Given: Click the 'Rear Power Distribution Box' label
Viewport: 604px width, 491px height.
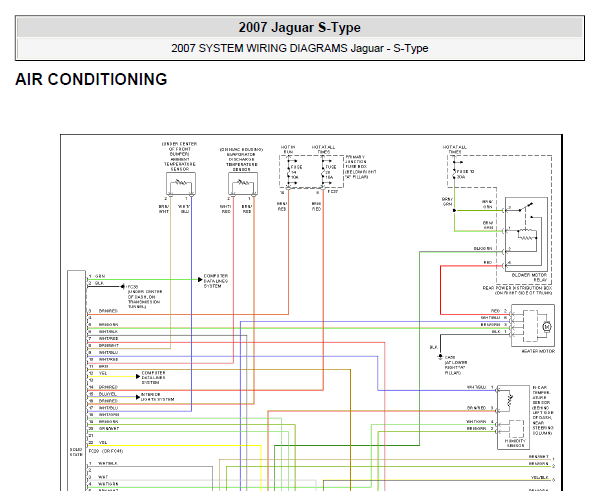Looking at the screenshot, I should [x=526, y=286].
